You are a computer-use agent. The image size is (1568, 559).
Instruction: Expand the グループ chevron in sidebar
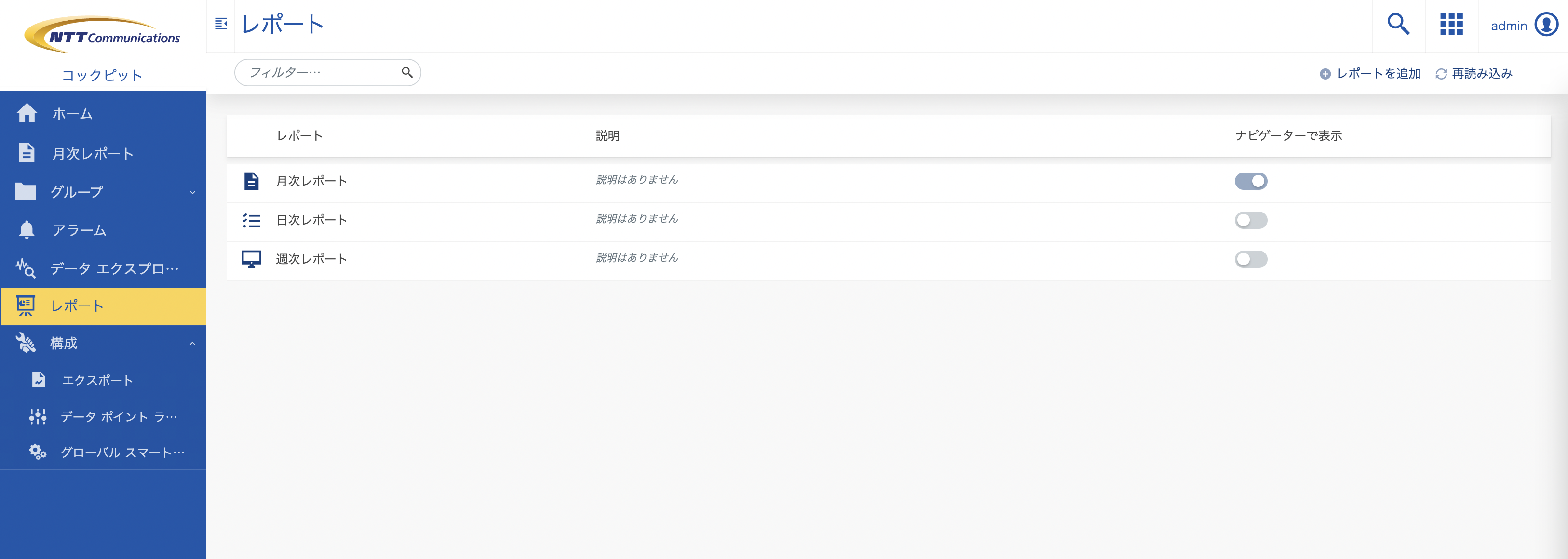click(x=192, y=192)
